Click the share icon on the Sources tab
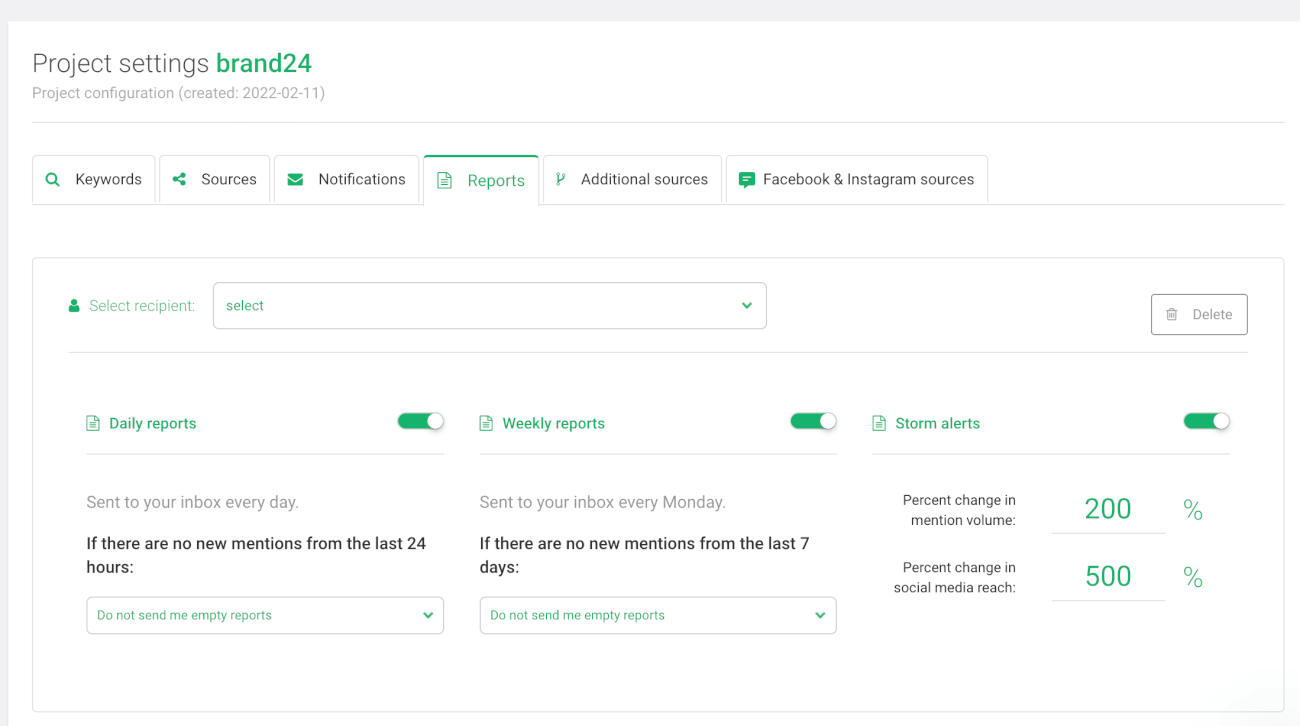Image resolution: width=1300 pixels, height=726 pixels. (178, 179)
